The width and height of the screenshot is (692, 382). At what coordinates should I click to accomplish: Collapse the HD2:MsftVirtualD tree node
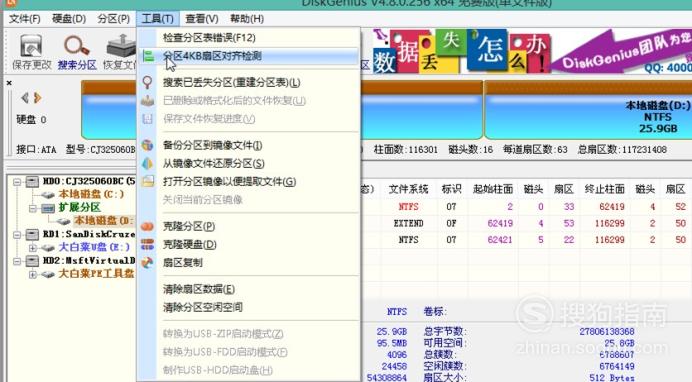tap(17, 261)
